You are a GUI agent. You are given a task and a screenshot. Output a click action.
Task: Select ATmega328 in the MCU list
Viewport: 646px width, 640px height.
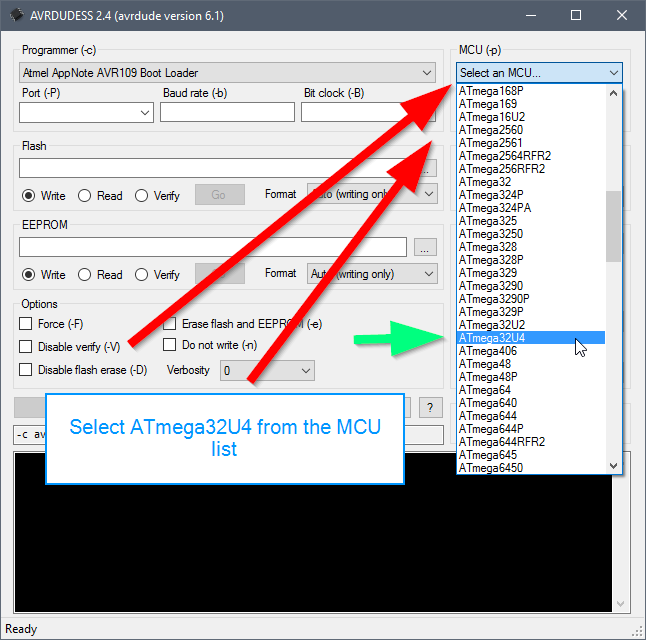click(x=531, y=247)
